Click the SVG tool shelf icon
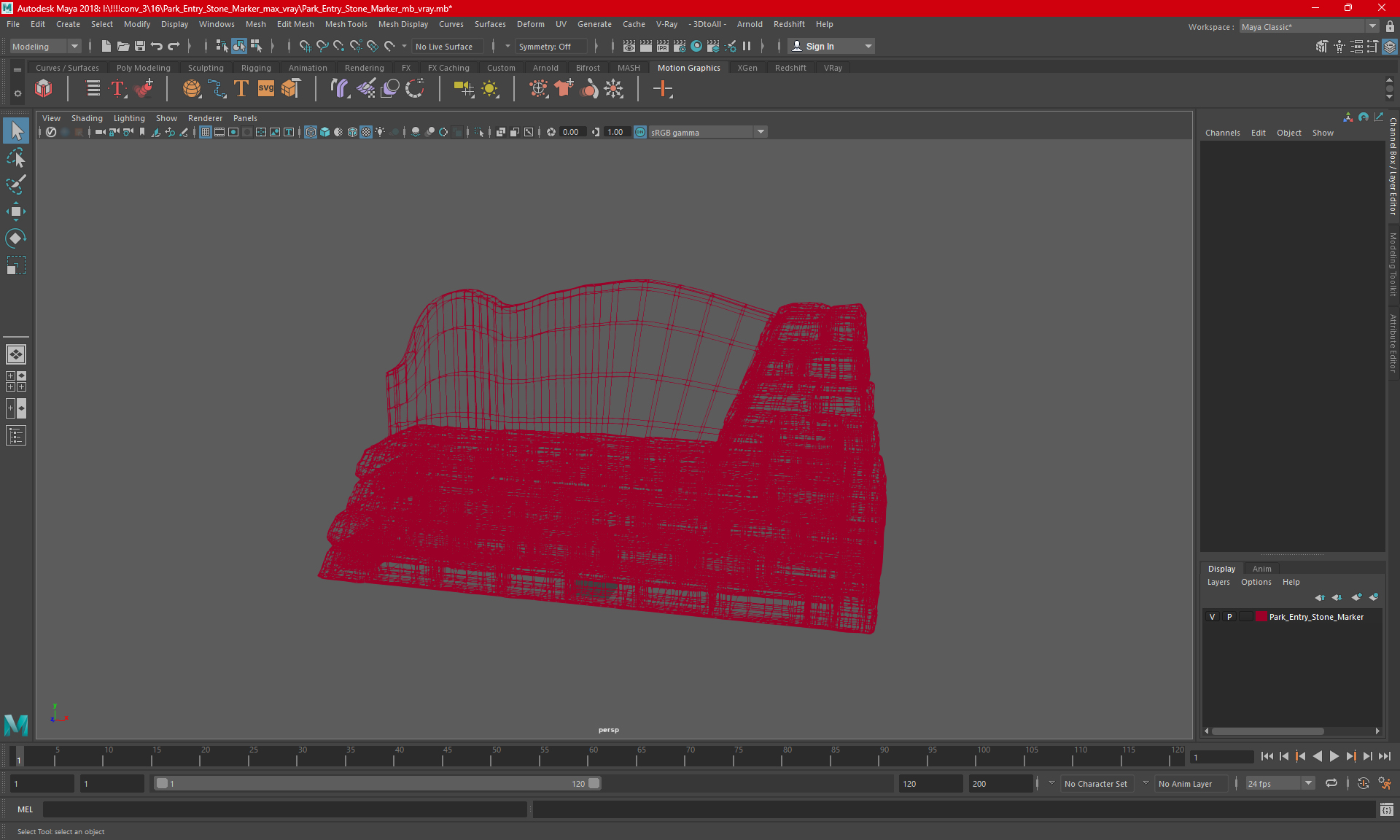The image size is (1400, 840). click(x=266, y=89)
